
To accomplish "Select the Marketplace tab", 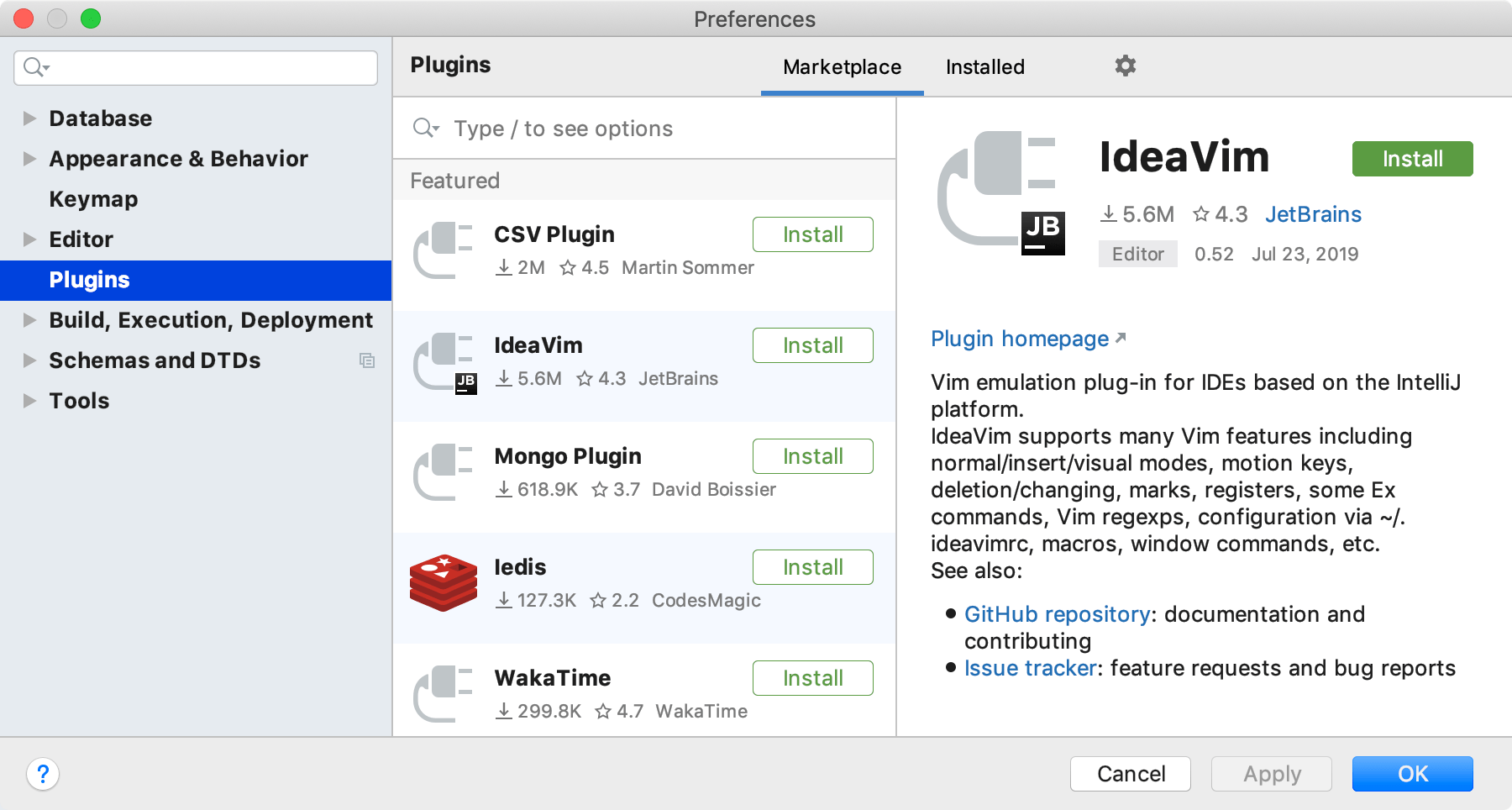I will point(841,66).
